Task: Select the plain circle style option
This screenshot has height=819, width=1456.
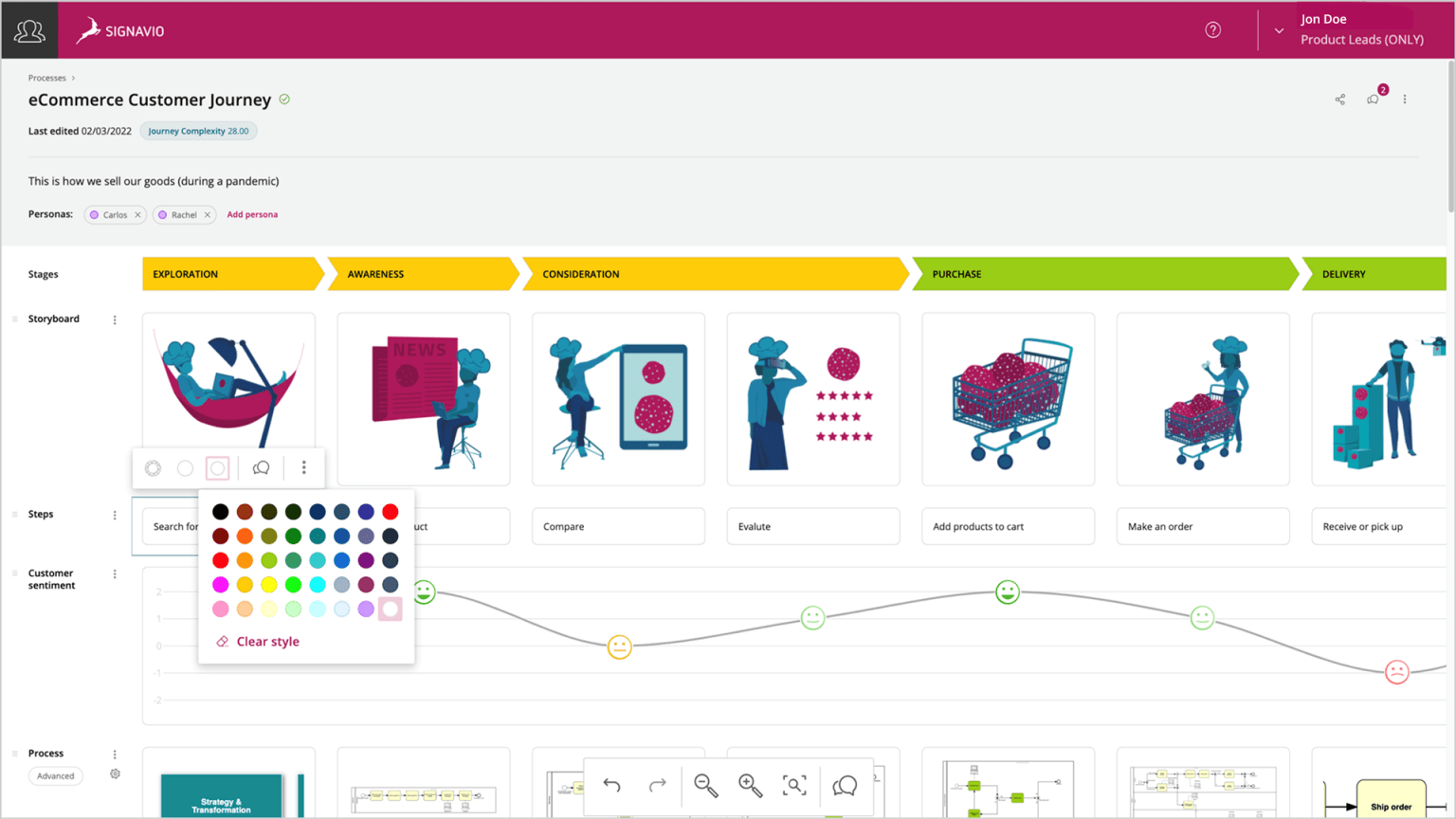Action: [x=185, y=467]
